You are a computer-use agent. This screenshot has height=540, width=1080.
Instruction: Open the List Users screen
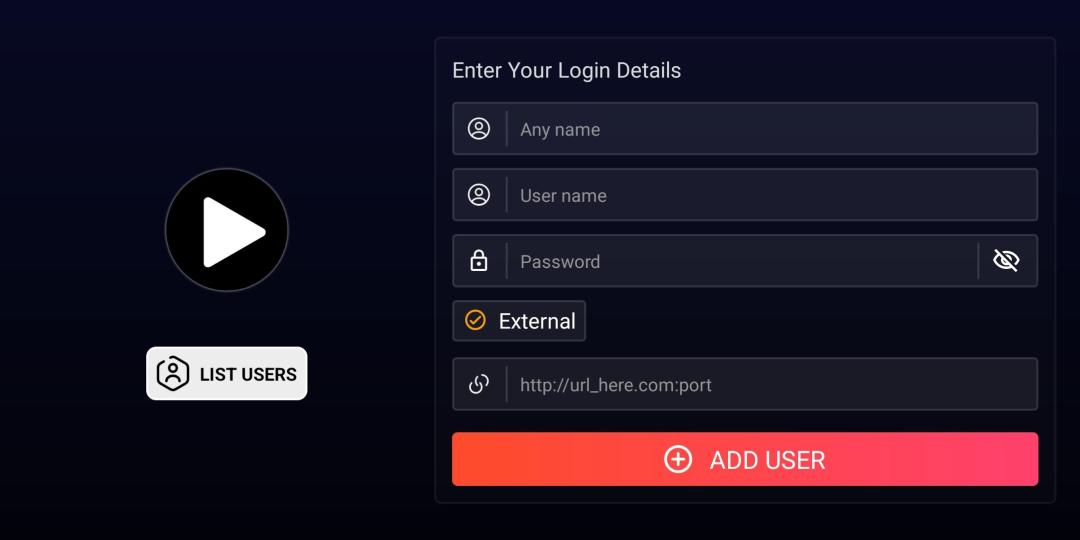pos(227,373)
